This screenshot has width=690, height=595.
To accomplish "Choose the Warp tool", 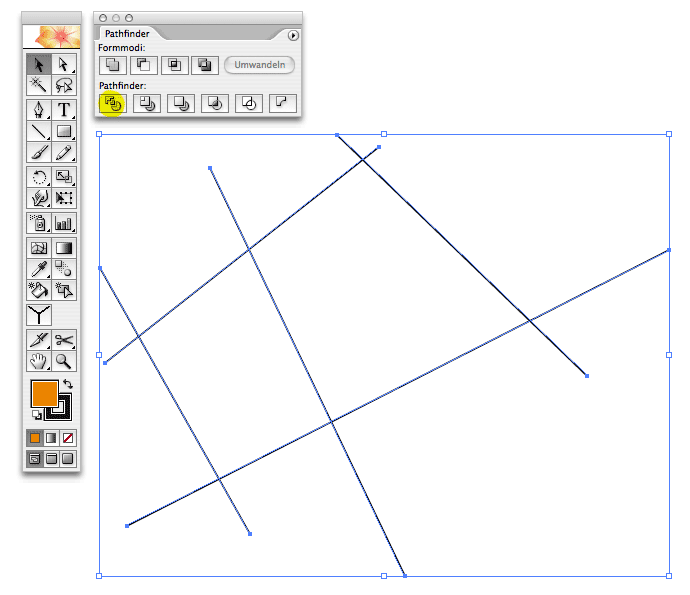I will [39, 198].
